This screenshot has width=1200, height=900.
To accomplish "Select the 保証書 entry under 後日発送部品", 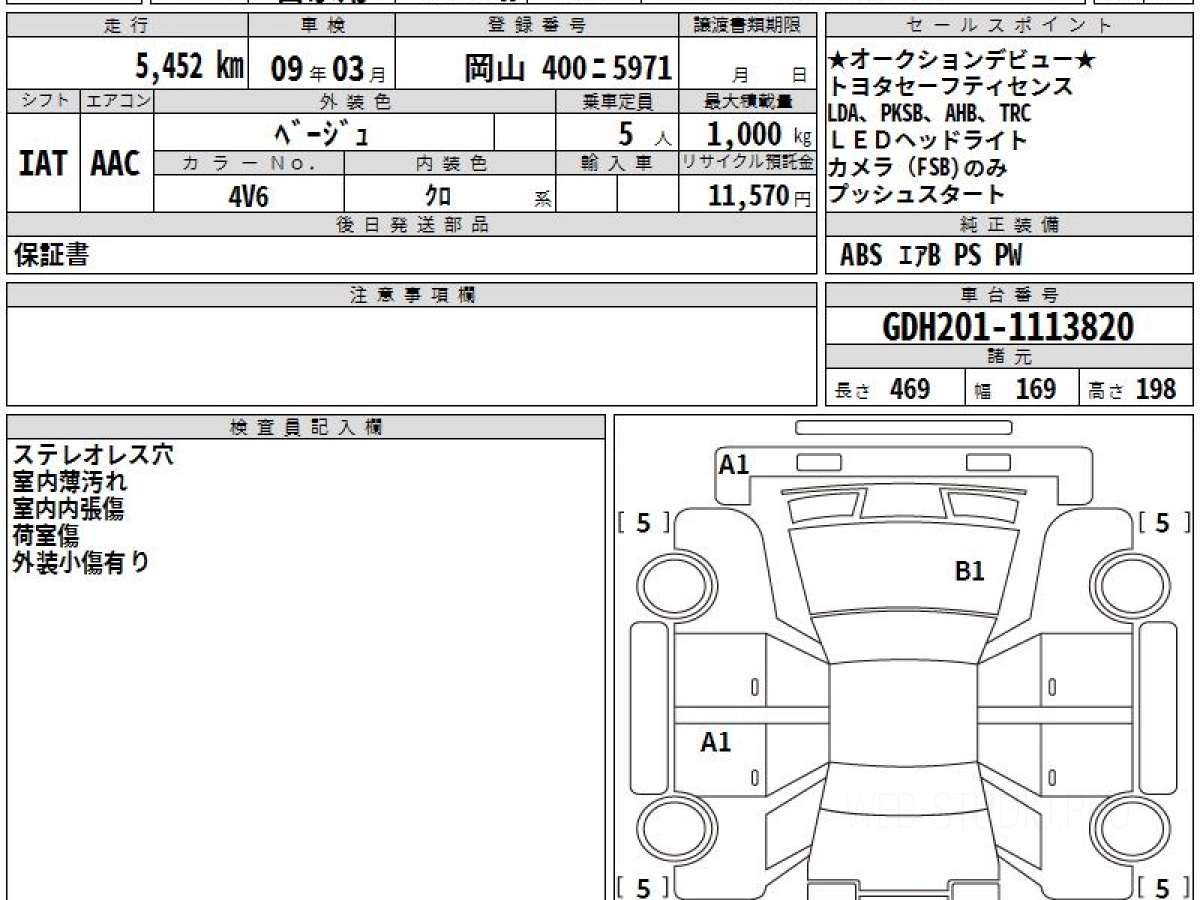I will (51, 256).
